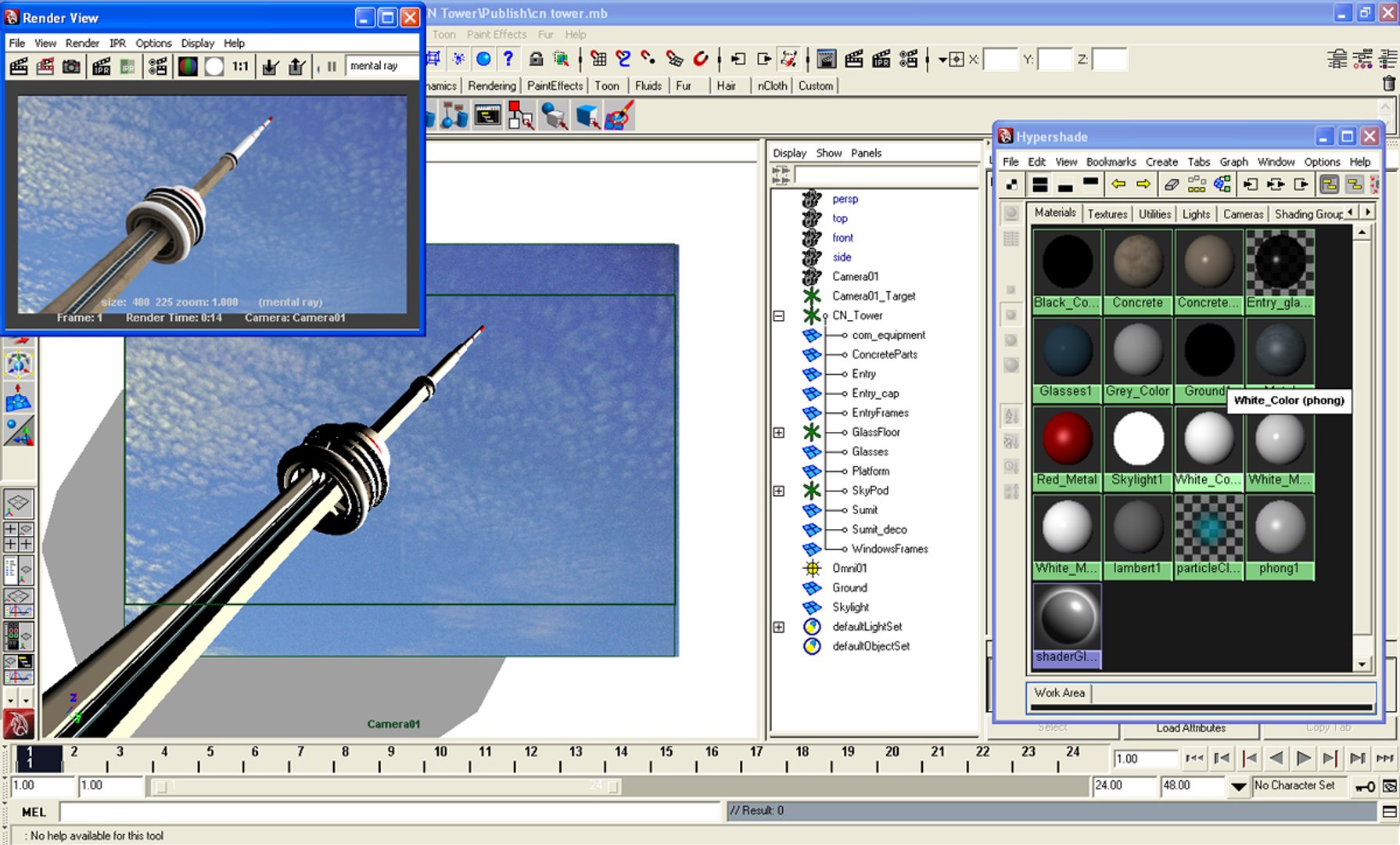The height and width of the screenshot is (845, 1400).
Task: Click the IPR render clapperboard icon
Action: [x=101, y=67]
